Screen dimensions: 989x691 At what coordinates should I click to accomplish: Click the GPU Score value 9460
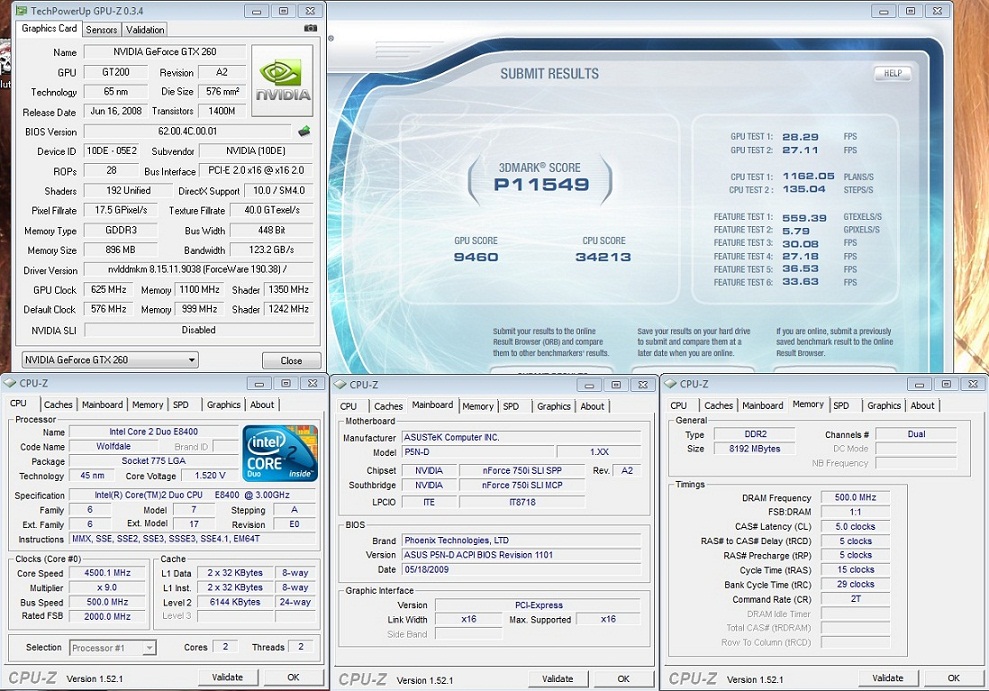[476, 257]
